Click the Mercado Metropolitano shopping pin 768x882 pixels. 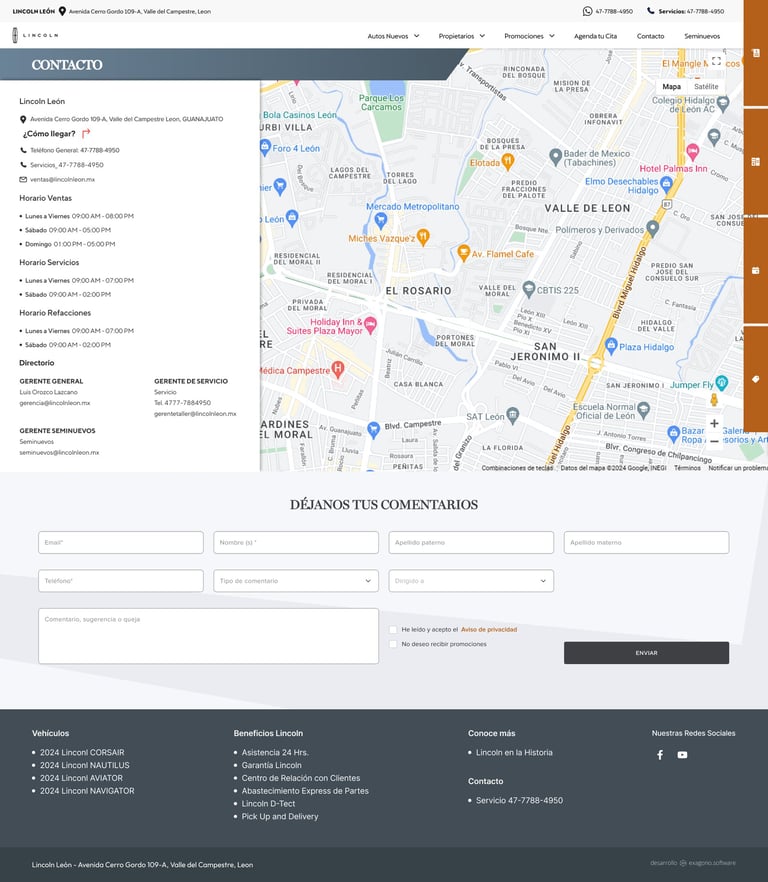click(380, 219)
